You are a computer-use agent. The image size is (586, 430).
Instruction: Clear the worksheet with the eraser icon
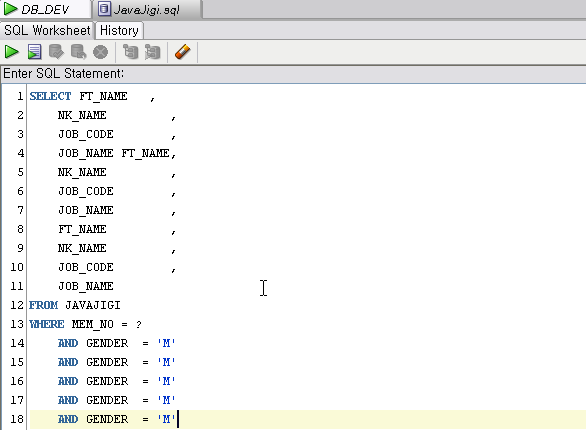pyautogui.click(x=183, y=52)
